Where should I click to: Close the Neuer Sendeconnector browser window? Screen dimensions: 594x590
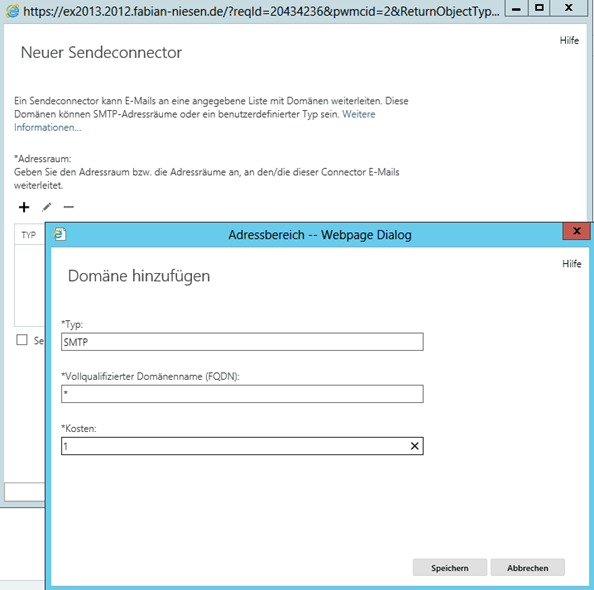[x=569, y=8]
